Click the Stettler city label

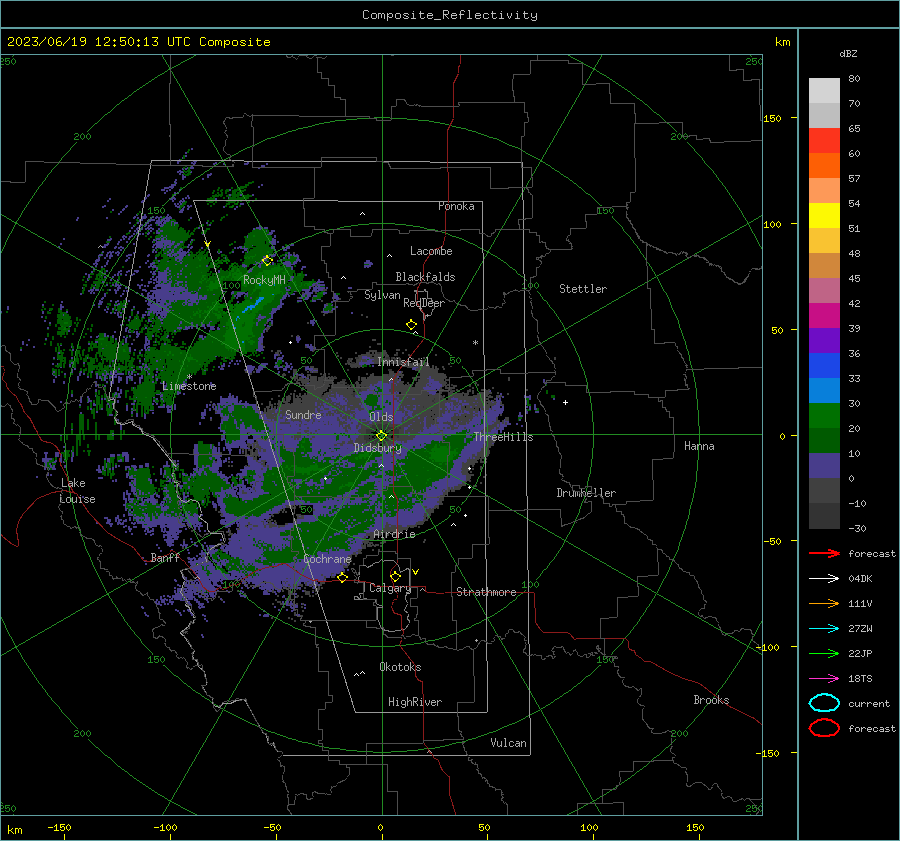(x=583, y=289)
